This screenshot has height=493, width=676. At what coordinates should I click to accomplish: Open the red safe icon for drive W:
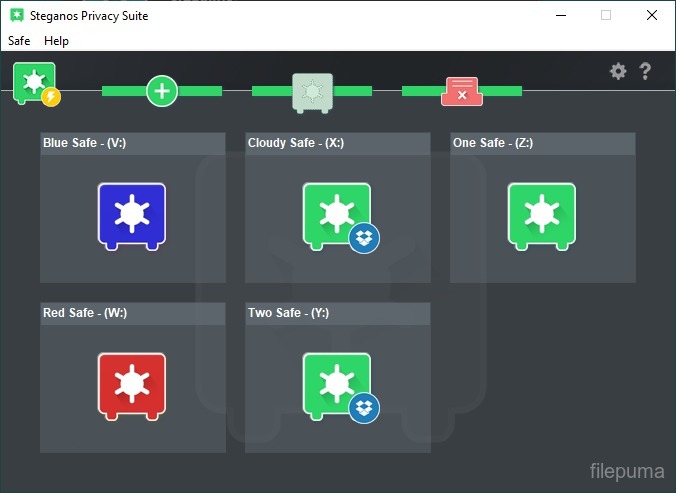point(132,385)
